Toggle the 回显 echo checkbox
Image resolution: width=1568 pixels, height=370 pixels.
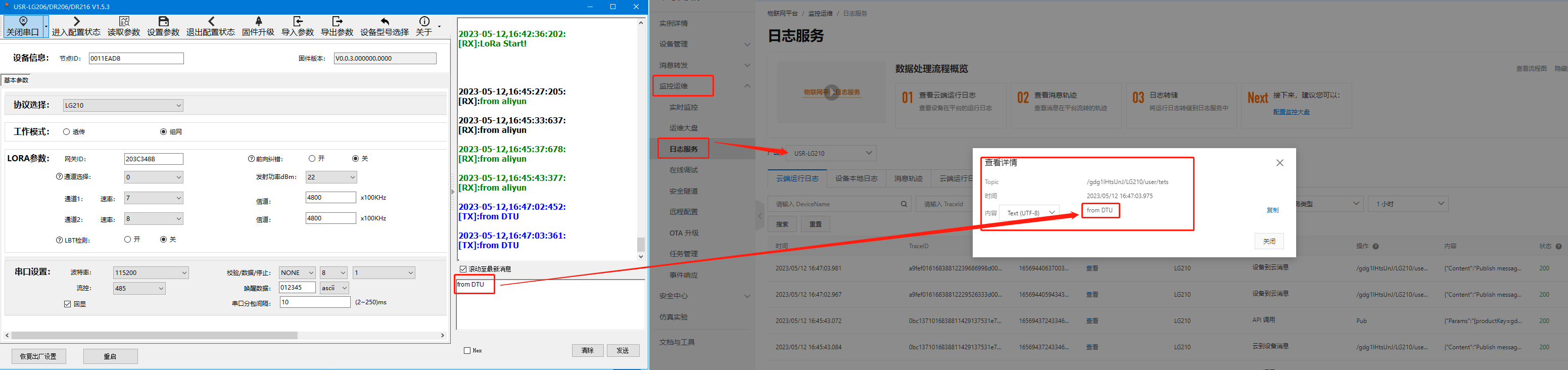(x=68, y=304)
